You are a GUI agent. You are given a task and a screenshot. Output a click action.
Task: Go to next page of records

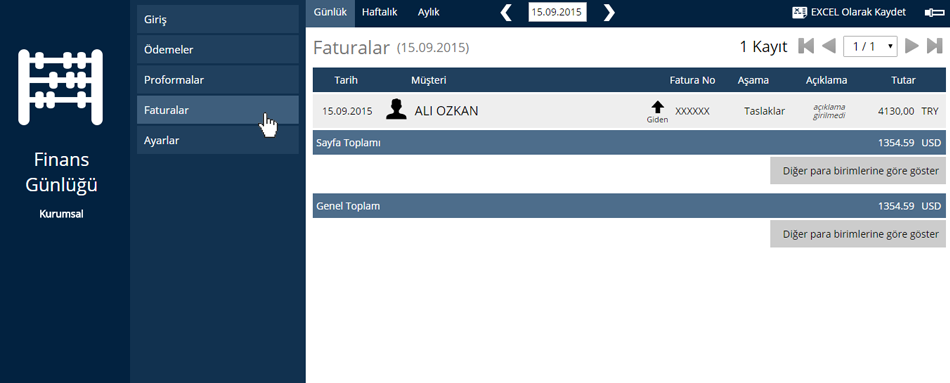pyautogui.click(x=912, y=46)
